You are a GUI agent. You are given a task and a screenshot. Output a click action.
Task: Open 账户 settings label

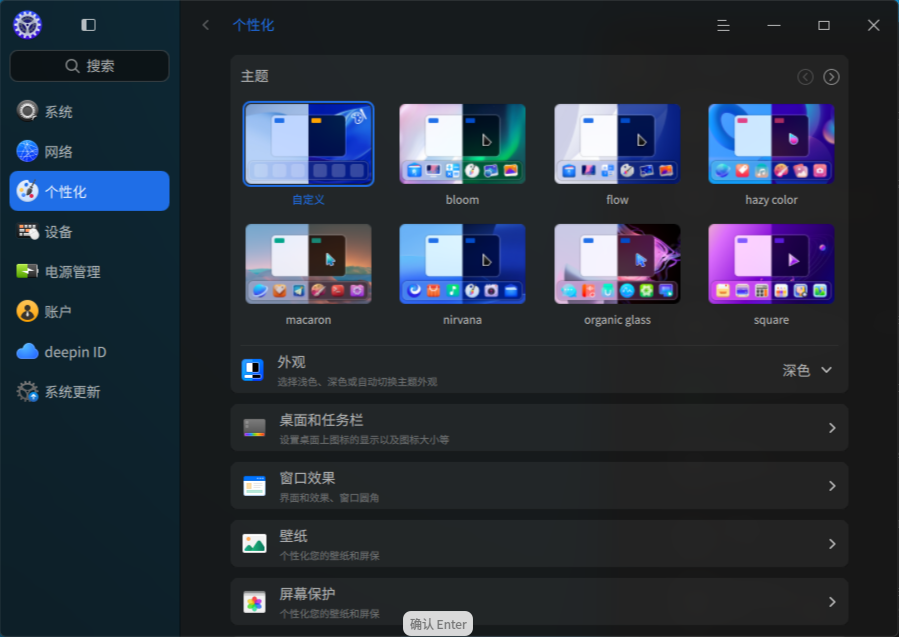tap(58, 312)
